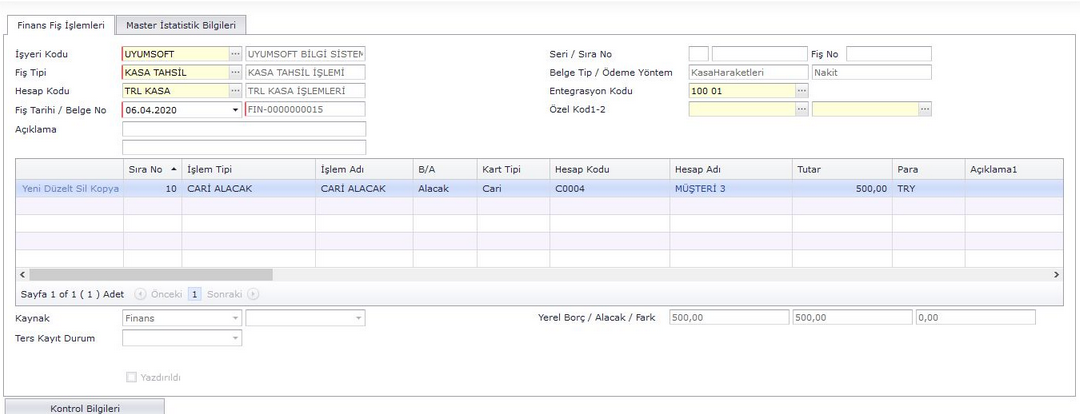Expand the Kaynak Finans dropdown

(x=235, y=318)
